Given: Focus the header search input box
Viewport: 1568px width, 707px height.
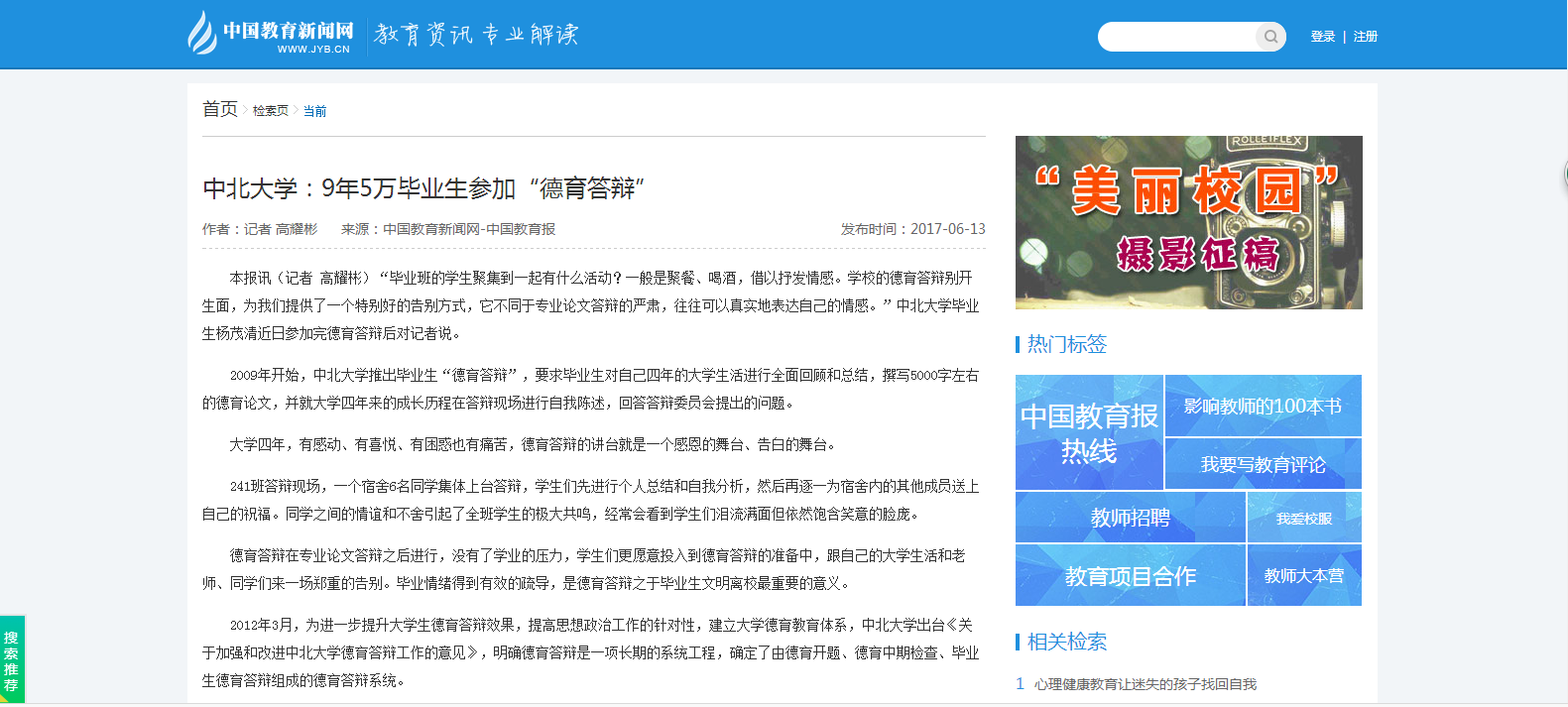Looking at the screenshot, I should (x=1176, y=37).
